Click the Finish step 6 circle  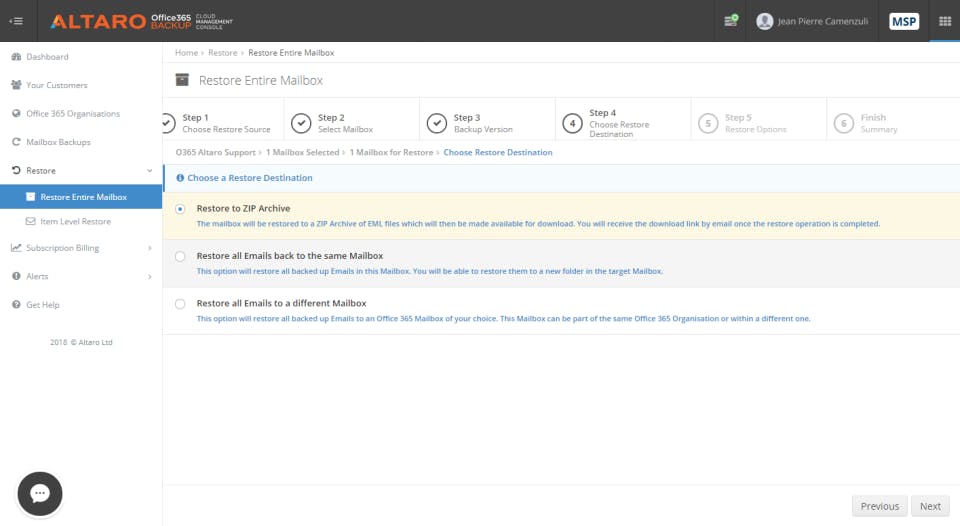pyautogui.click(x=844, y=123)
